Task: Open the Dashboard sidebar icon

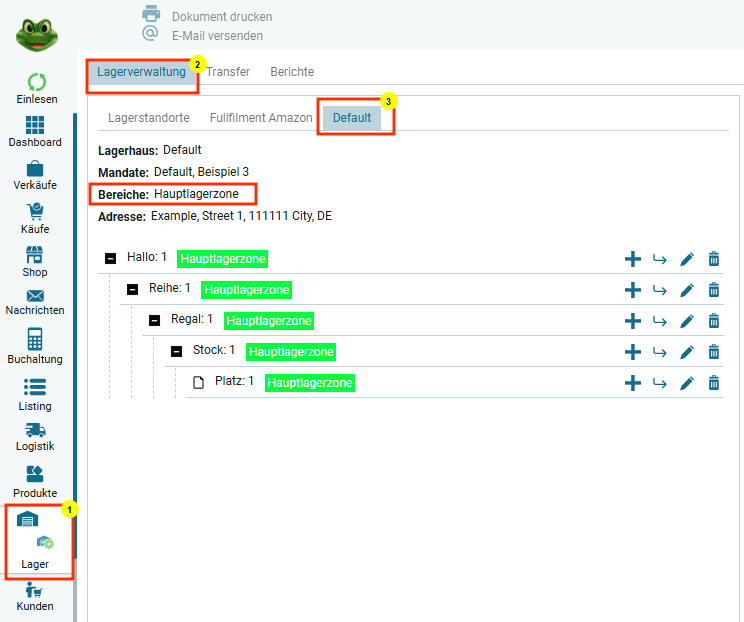Action: 35,126
